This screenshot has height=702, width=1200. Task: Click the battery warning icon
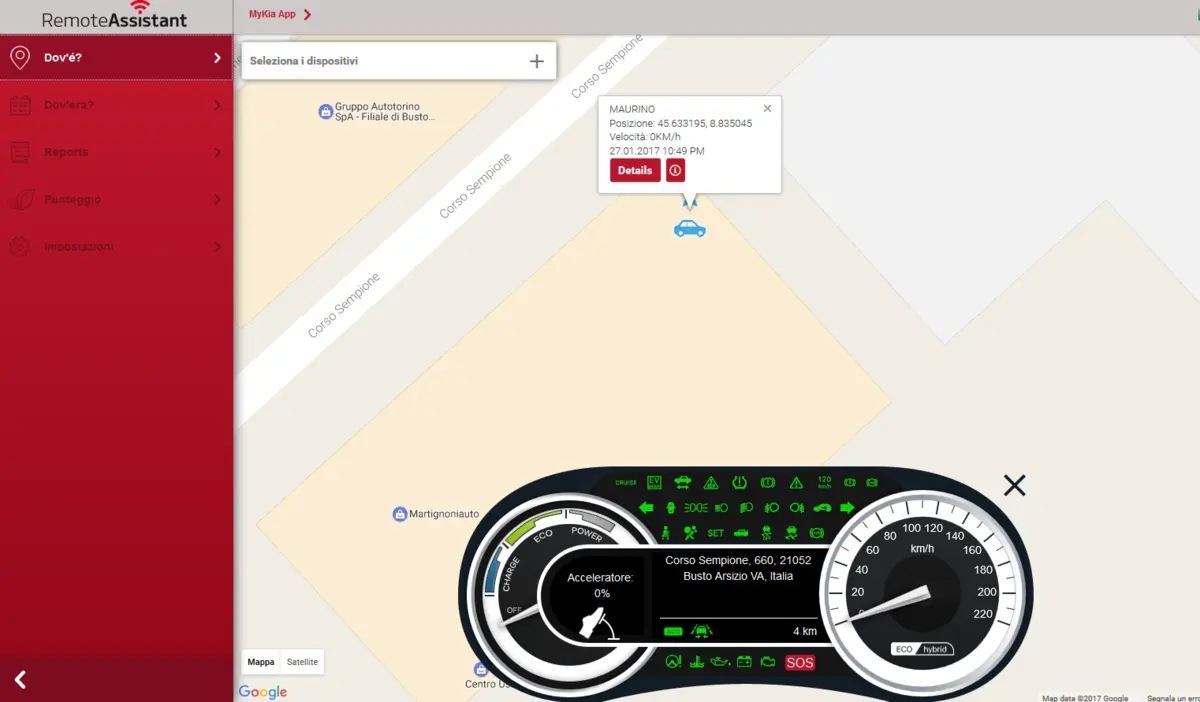point(744,662)
